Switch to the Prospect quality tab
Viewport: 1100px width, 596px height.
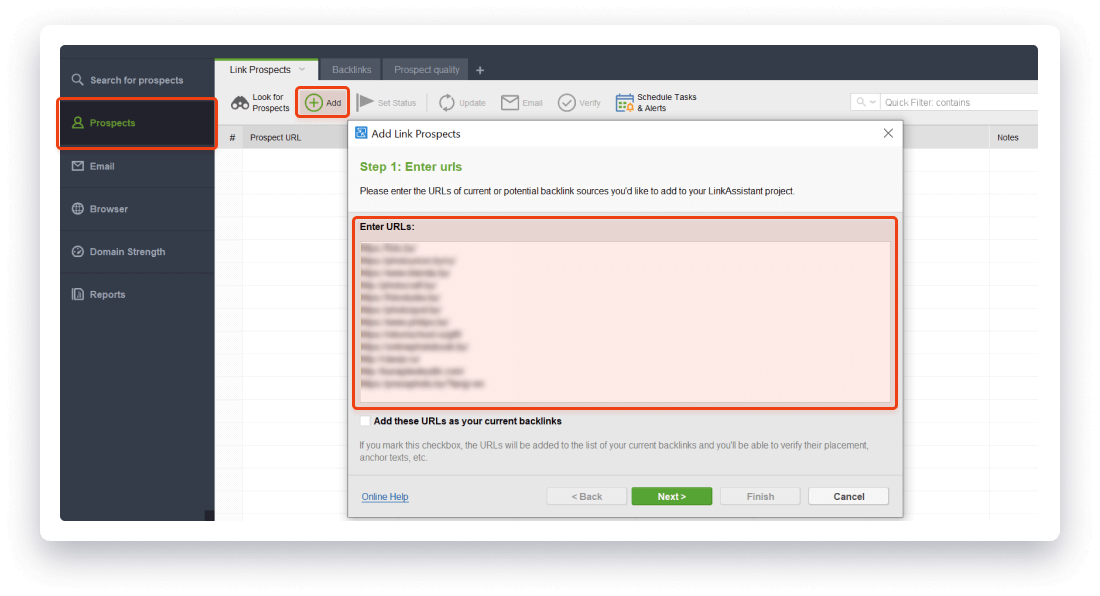[x=427, y=69]
